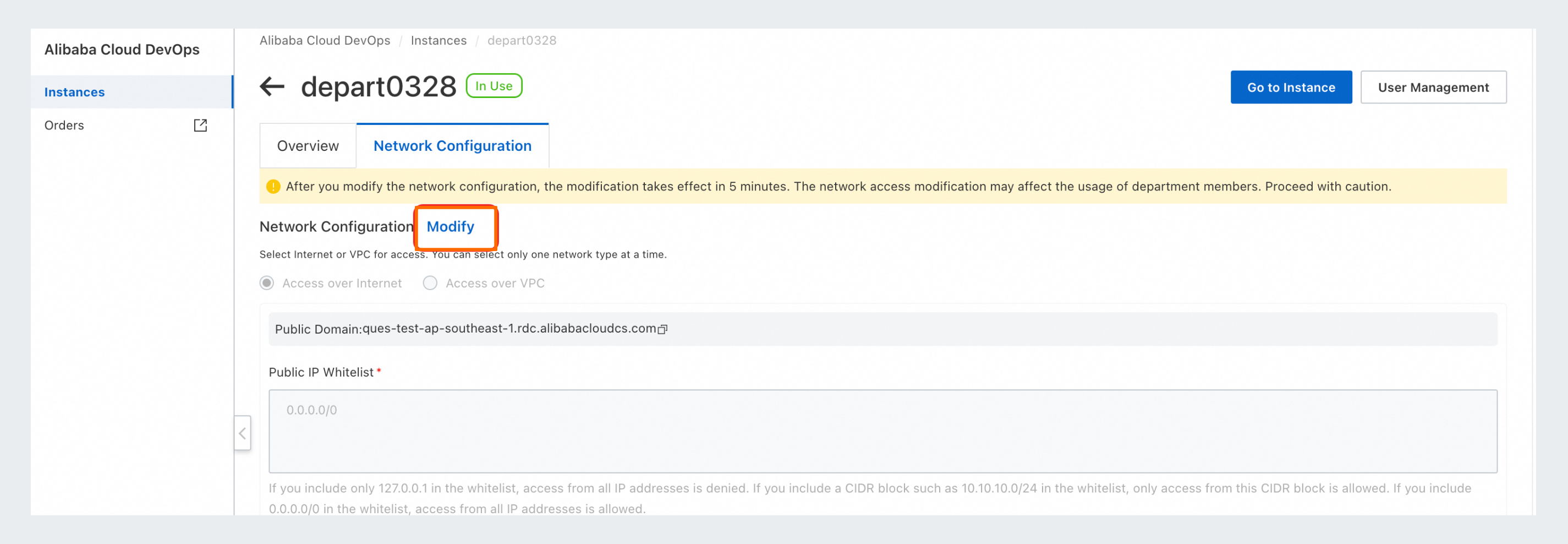1568x544 pixels.
Task: Collapse the sidebar with chevron handle
Action: pyautogui.click(x=242, y=433)
